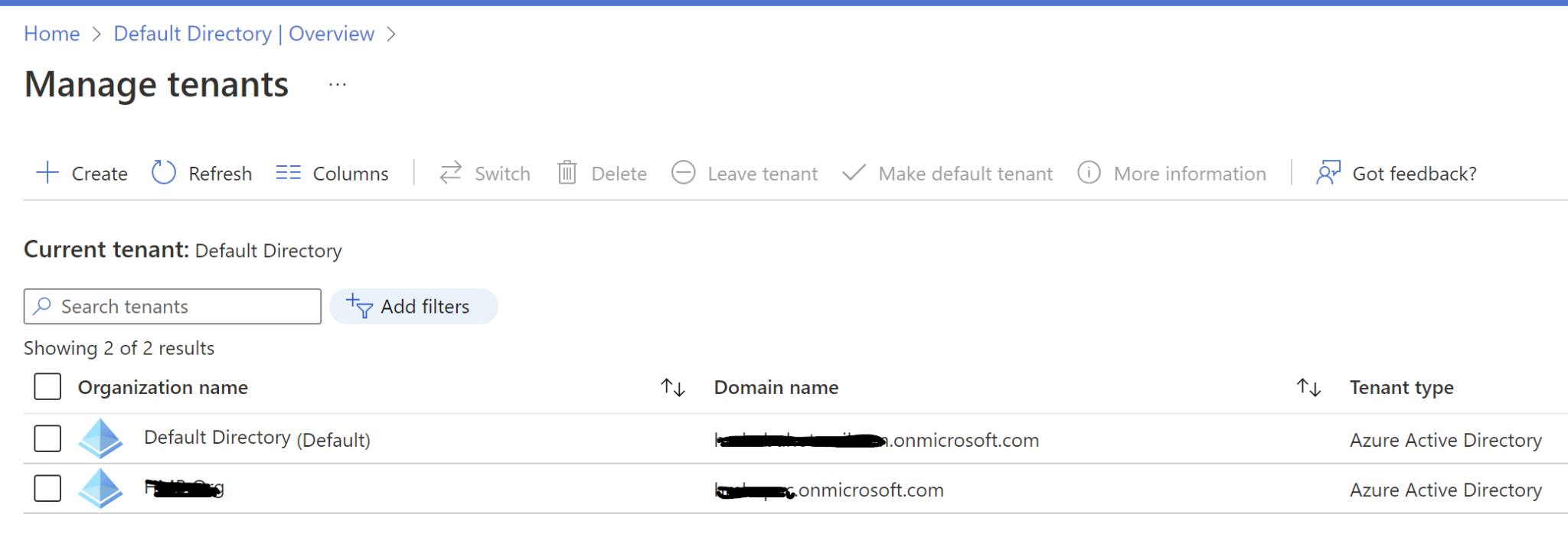Click the Got feedback person icon

click(1328, 173)
